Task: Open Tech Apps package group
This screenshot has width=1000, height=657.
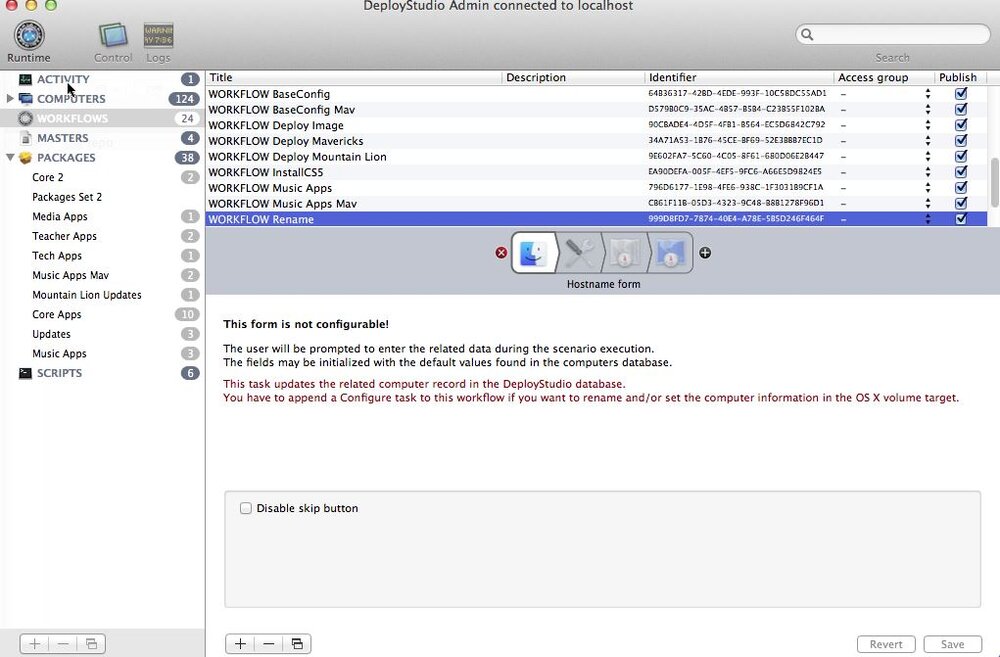Action: click(x=57, y=256)
